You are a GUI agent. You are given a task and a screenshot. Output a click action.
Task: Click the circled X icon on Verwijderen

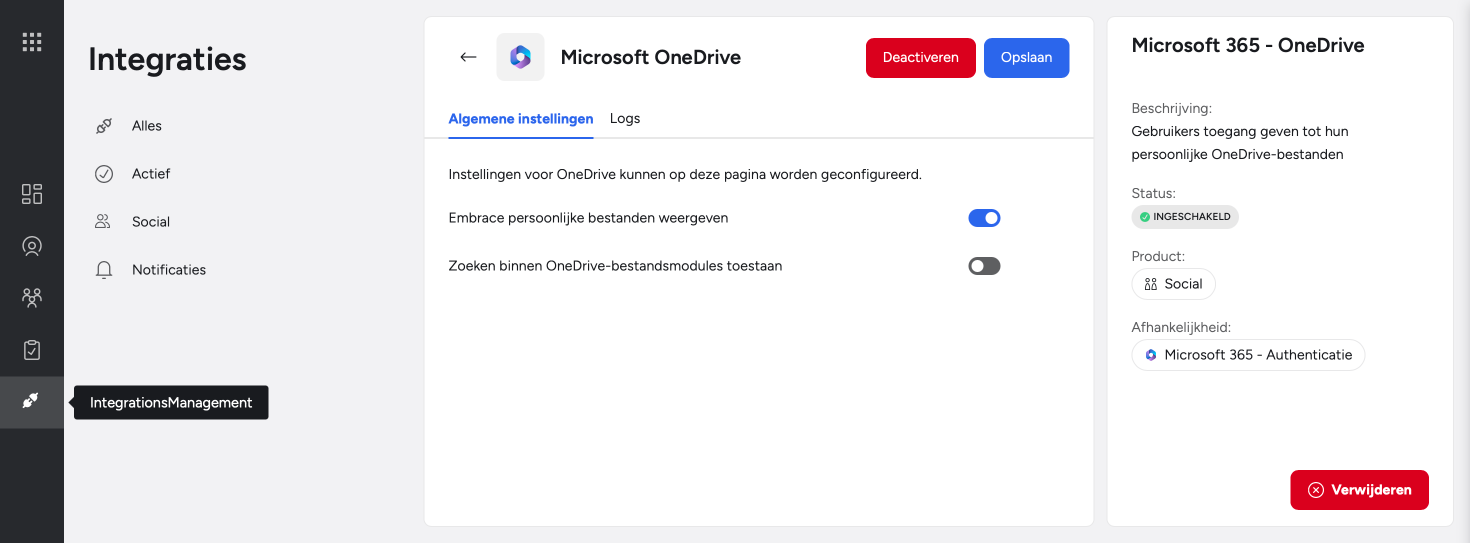click(1316, 490)
